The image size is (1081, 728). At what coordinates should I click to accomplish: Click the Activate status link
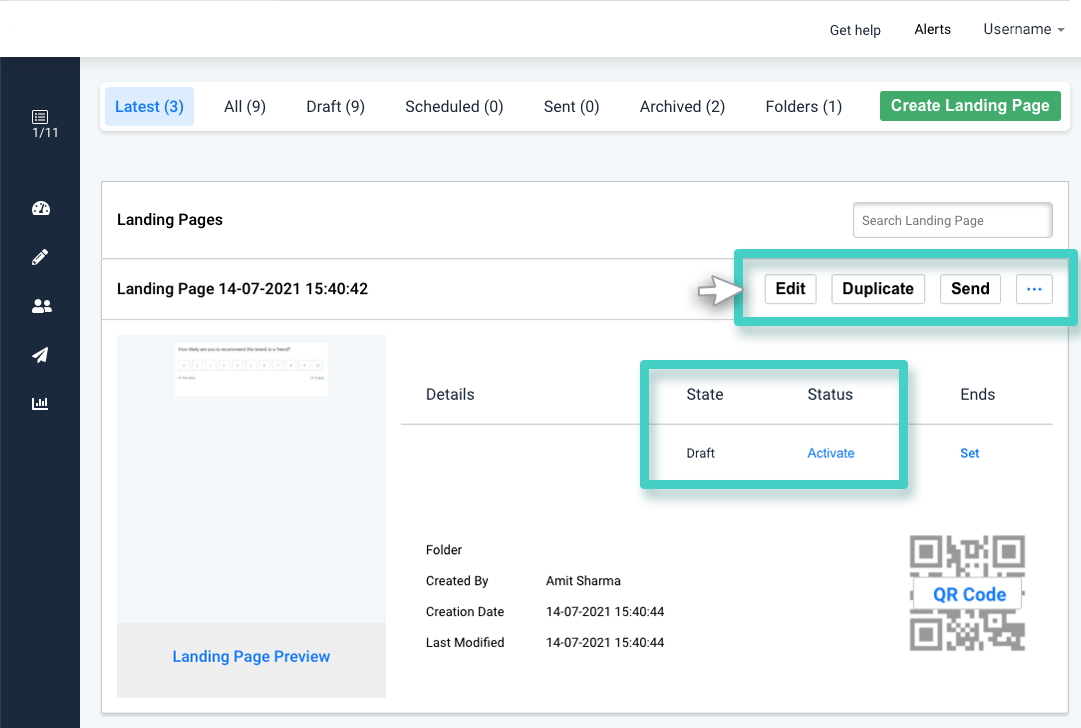point(831,453)
